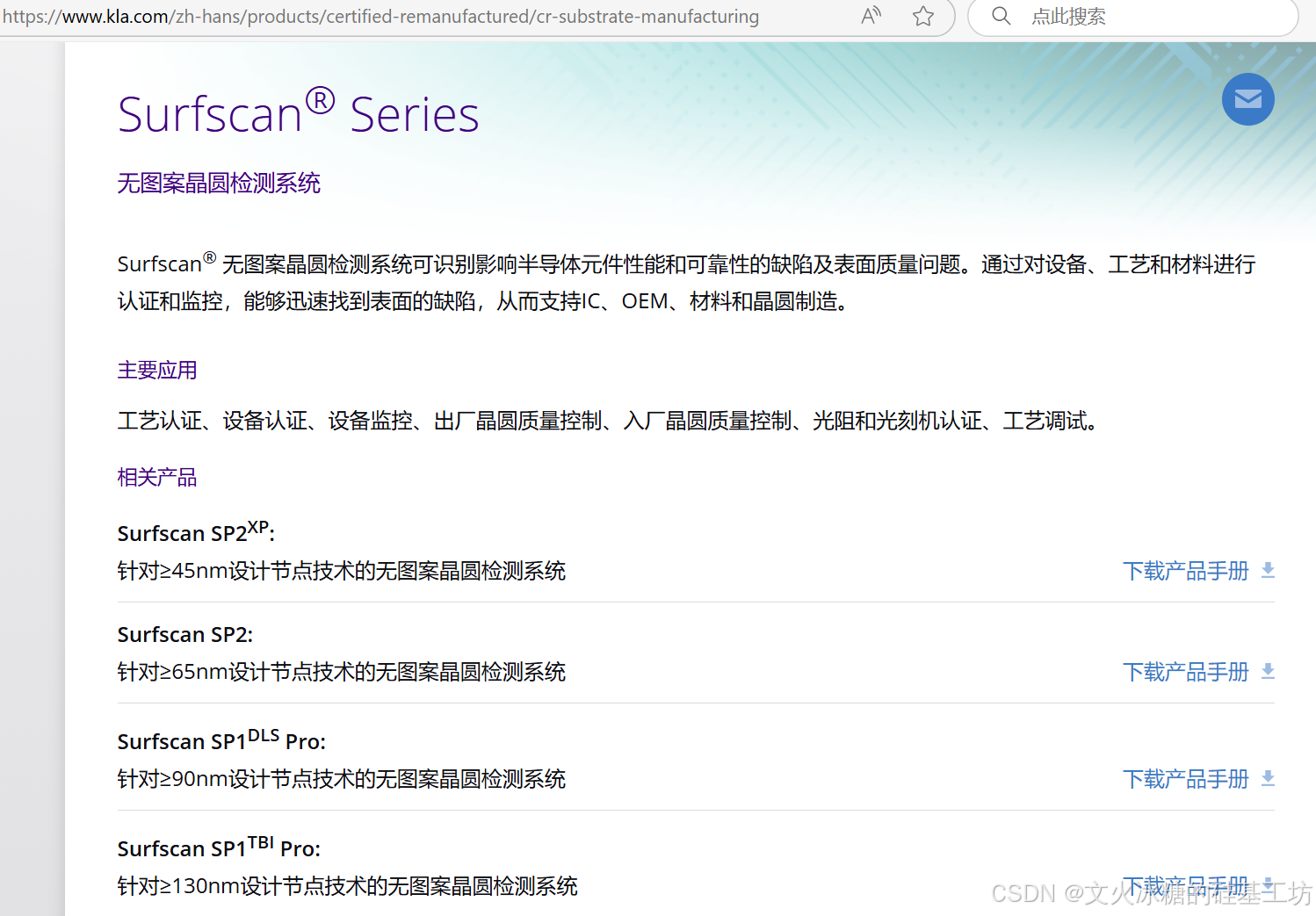Open 下载产品手册 link for SP1 DLS Pro
1316x916 pixels.
pyautogui.click(x=1185, y=779)
